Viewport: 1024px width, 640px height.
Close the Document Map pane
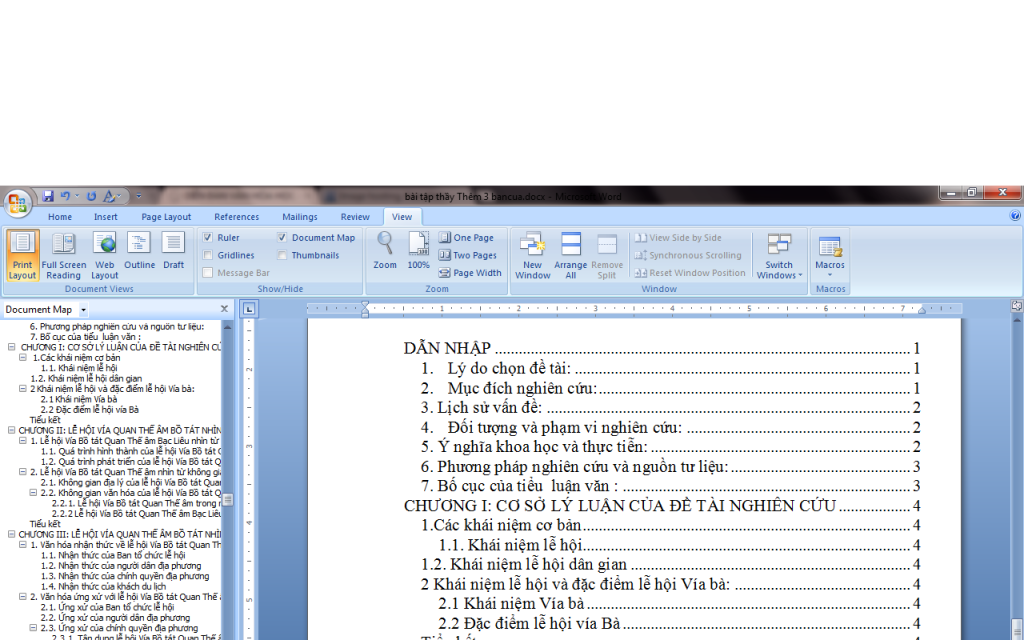(224, 310)
